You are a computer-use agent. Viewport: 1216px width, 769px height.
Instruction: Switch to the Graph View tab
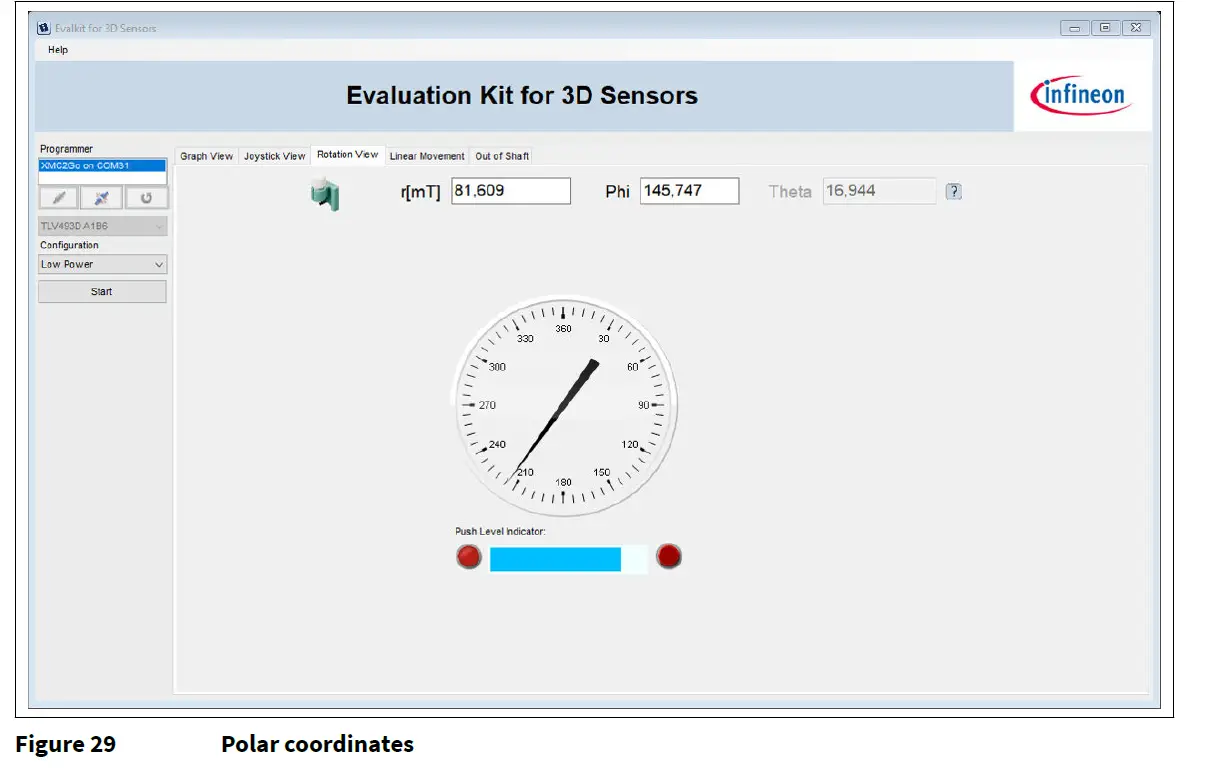click(205, 156)
